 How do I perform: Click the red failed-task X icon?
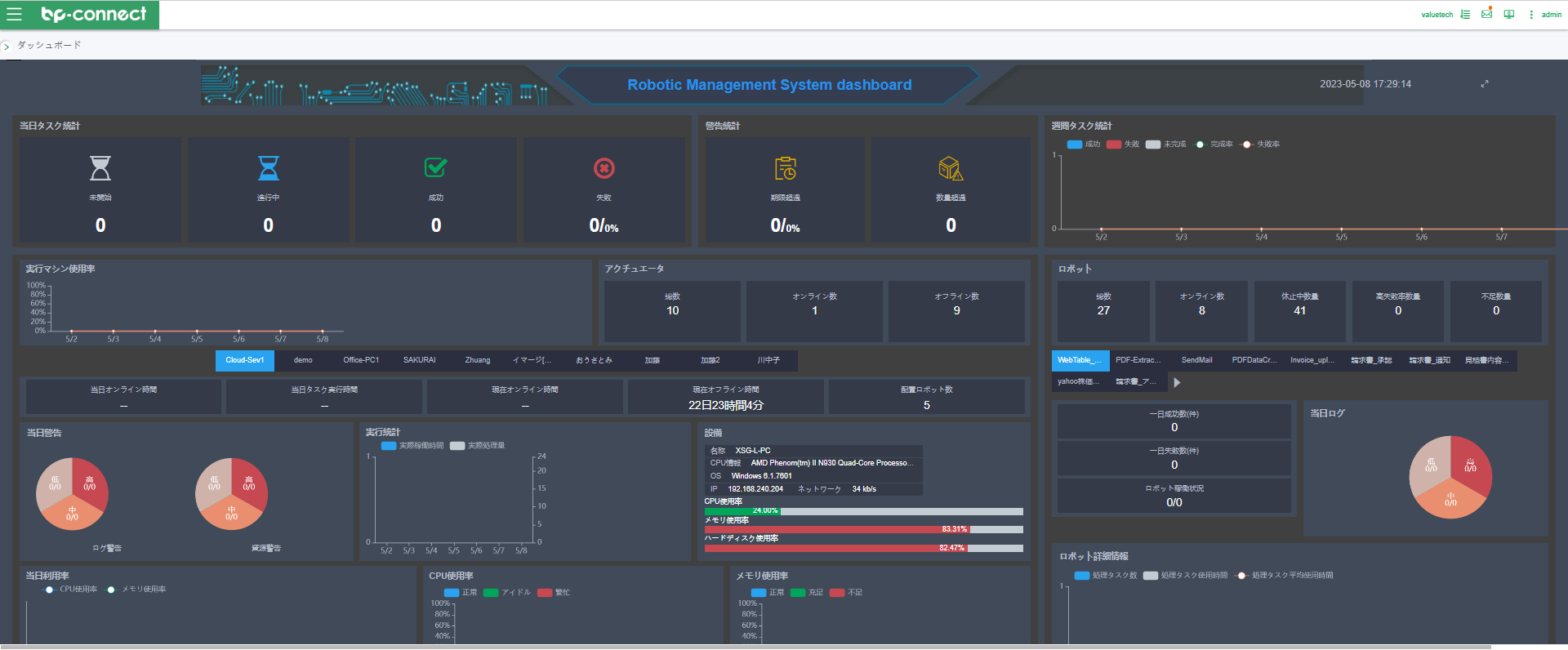[604, 168]
